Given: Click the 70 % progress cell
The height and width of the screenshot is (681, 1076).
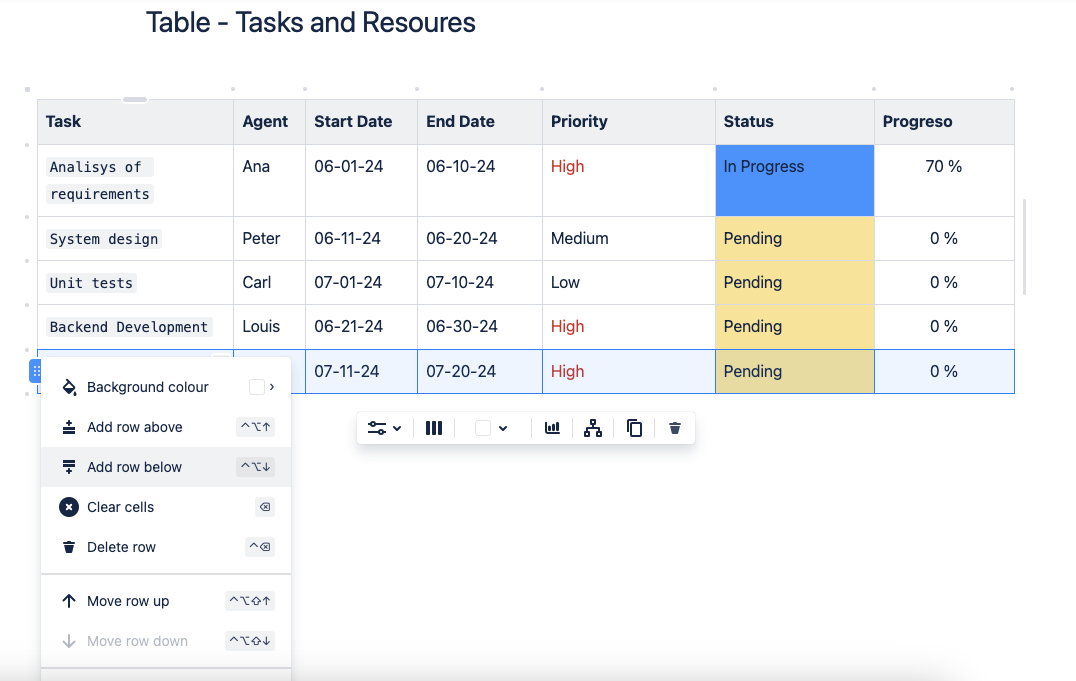Looking at the screenshot, I should [943, 167].
